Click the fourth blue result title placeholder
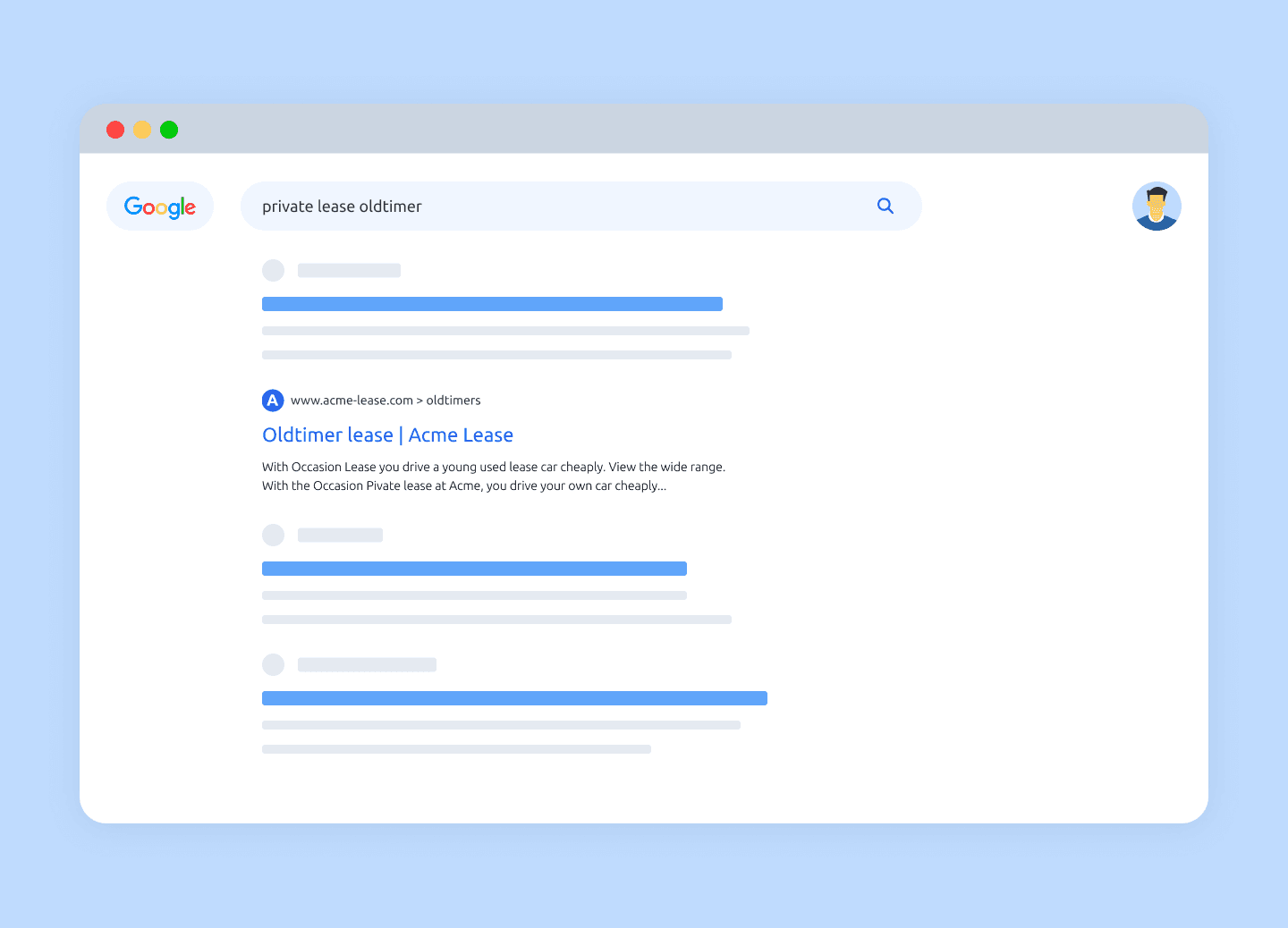This screenshot has width=1288, height=928. (x=514, y=697)
